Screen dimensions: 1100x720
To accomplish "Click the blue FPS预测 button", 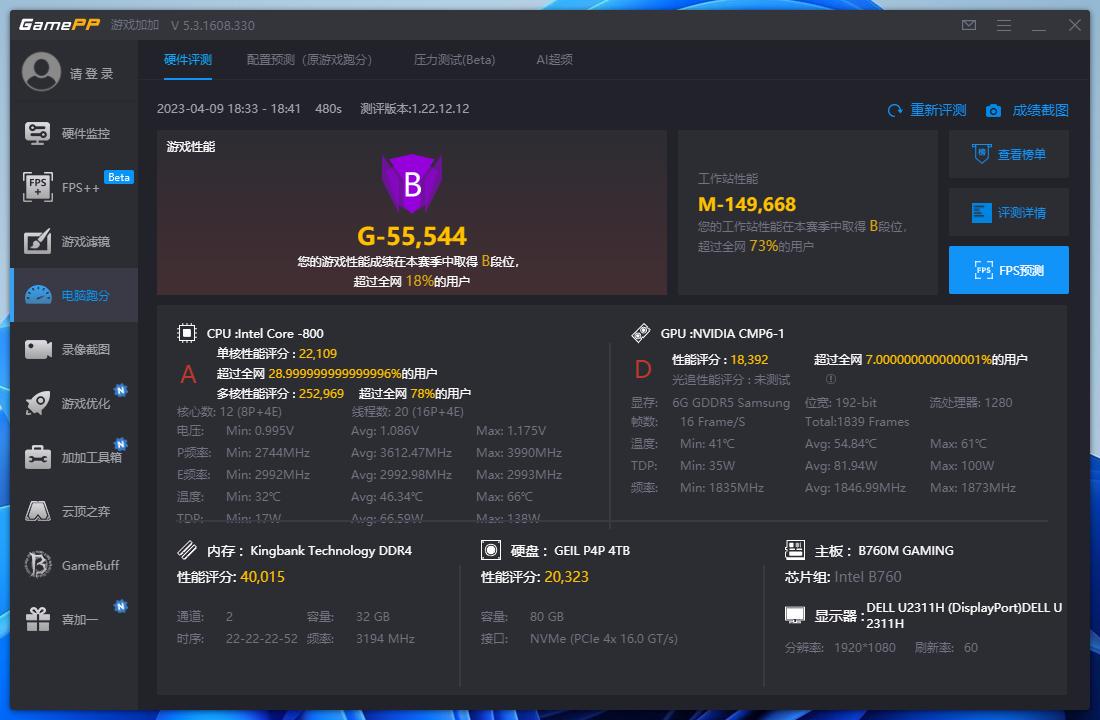I will pos(1009,270).
